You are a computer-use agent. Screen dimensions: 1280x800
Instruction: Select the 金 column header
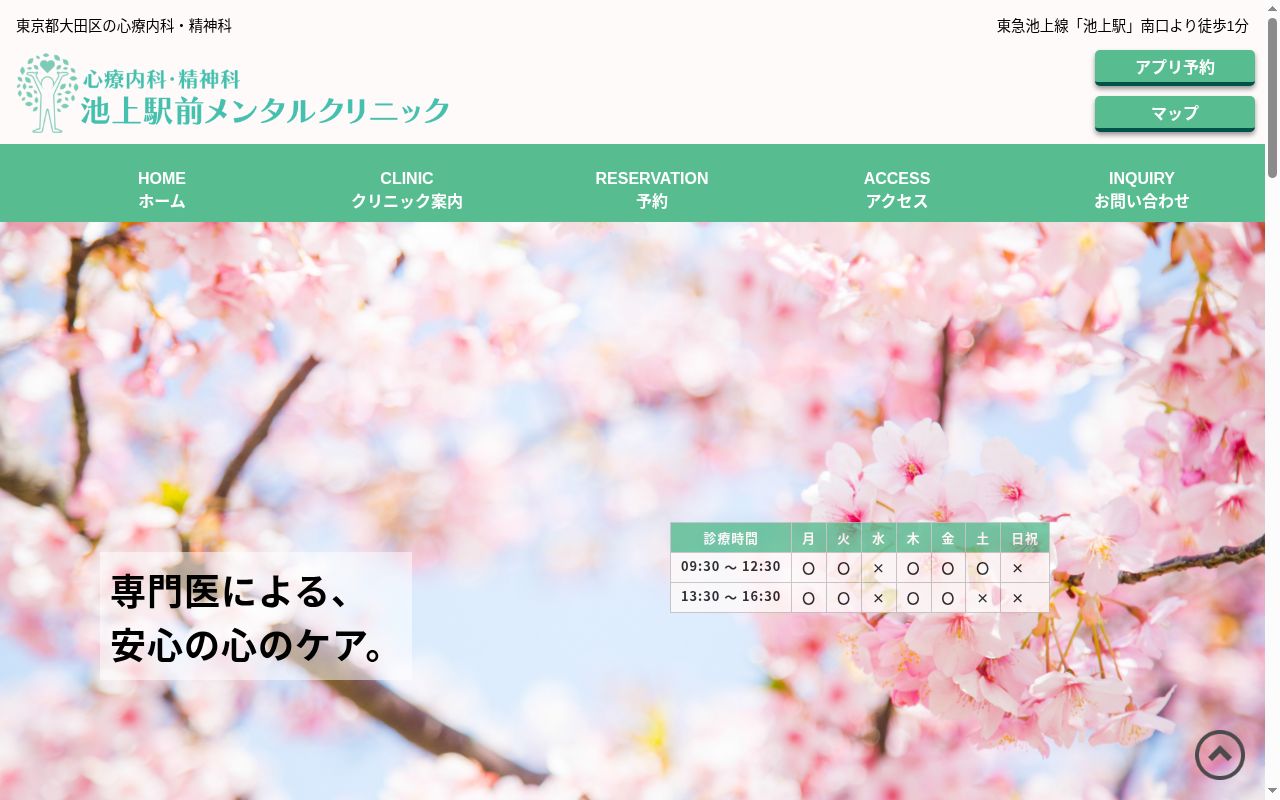pyautogui.click(x=948, y=538)
